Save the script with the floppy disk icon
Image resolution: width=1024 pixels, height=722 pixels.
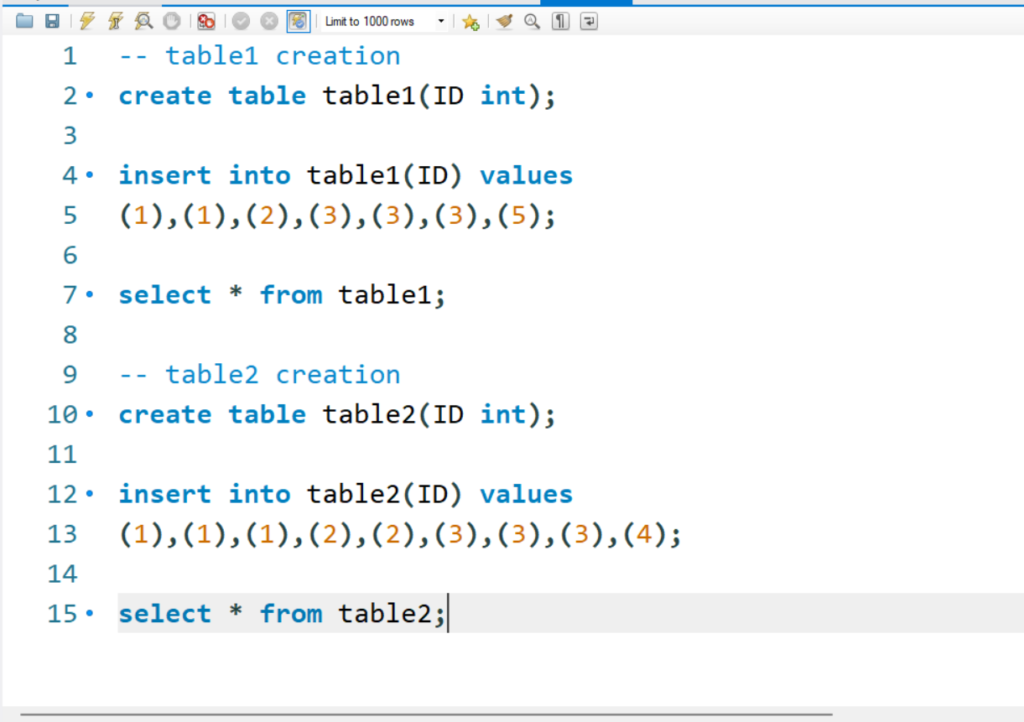[52, 21]
